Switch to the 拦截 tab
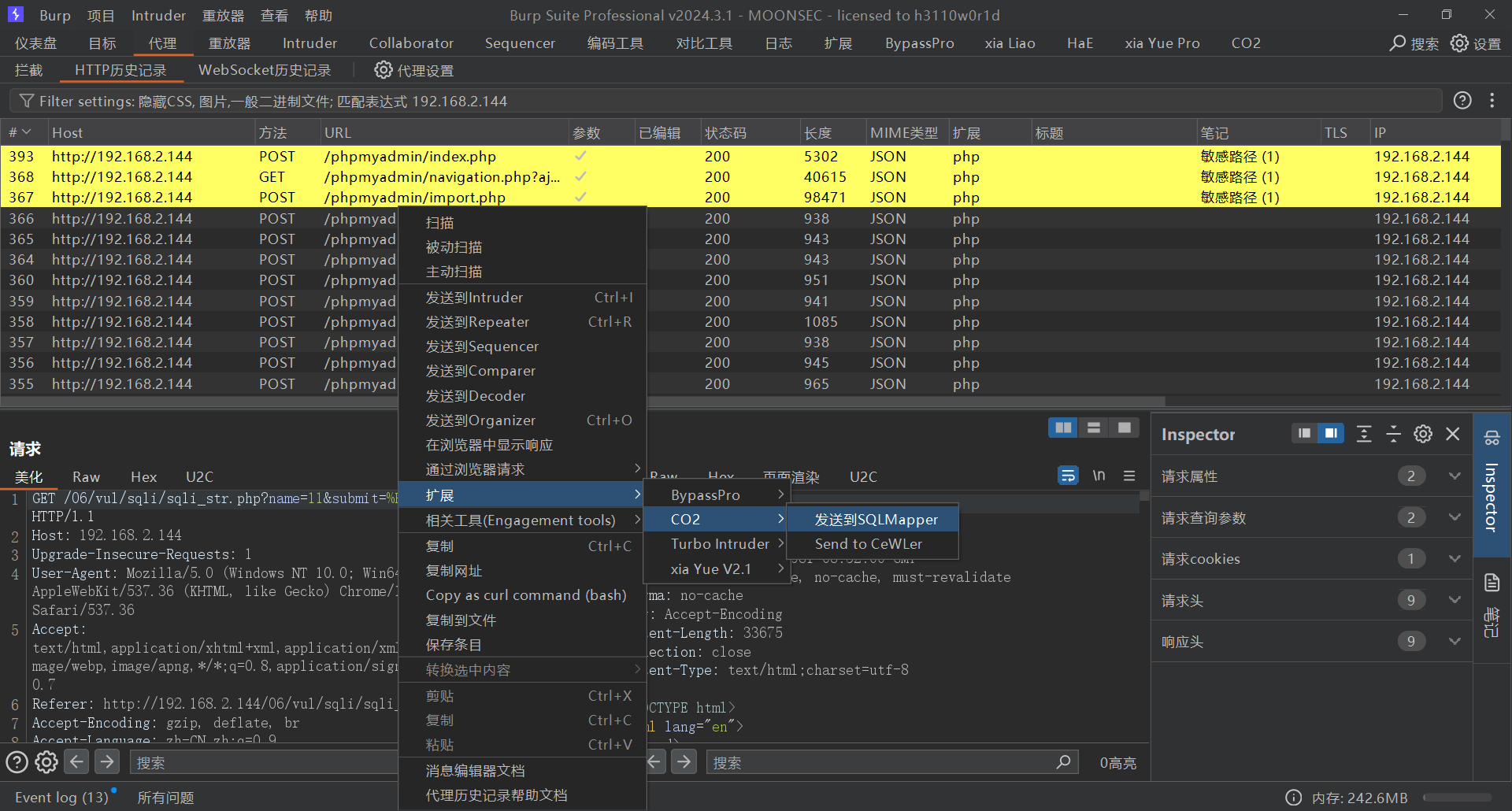This screenshot has height=811, width=1512. [x=29, y=70]
